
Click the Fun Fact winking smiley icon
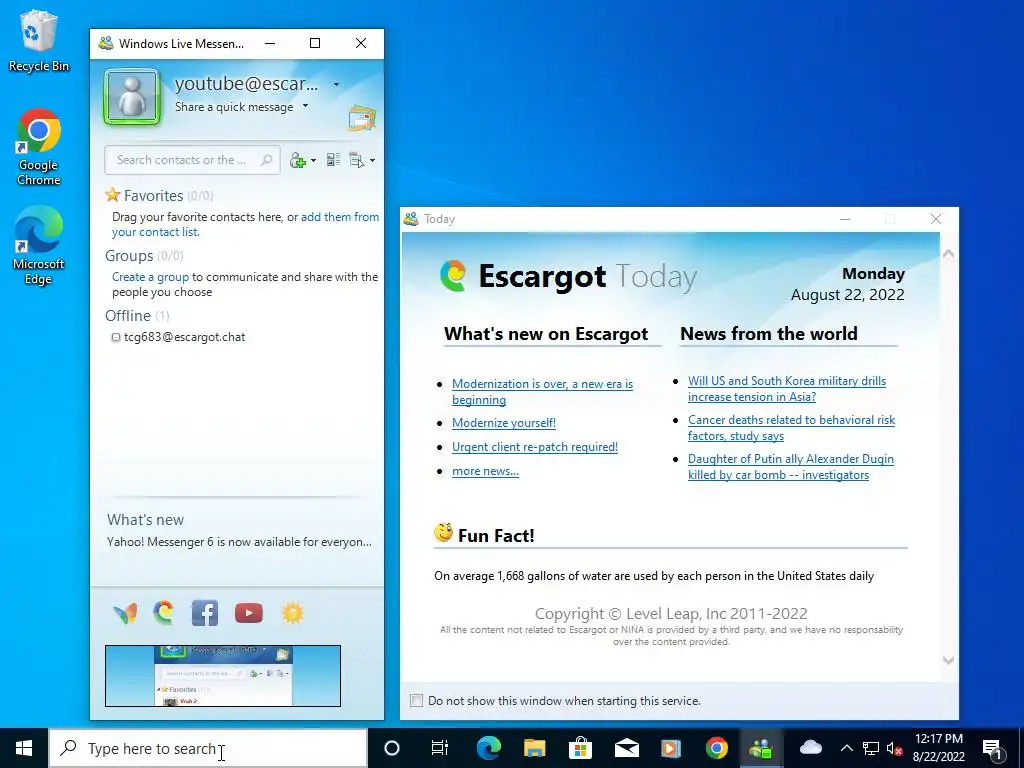(443, 533)
